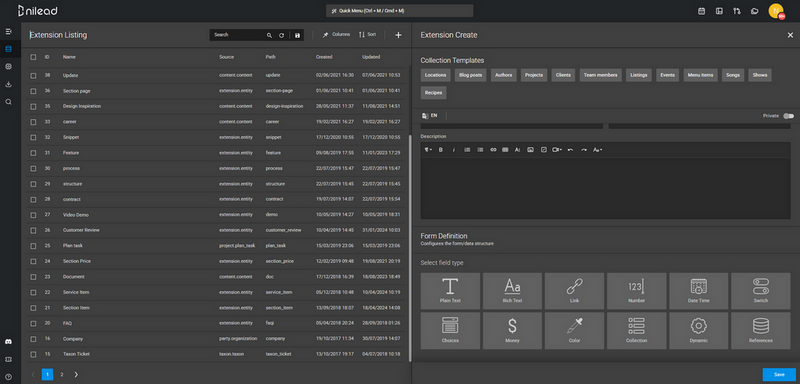Add new extension with plus icon

(x=398, y=35)
